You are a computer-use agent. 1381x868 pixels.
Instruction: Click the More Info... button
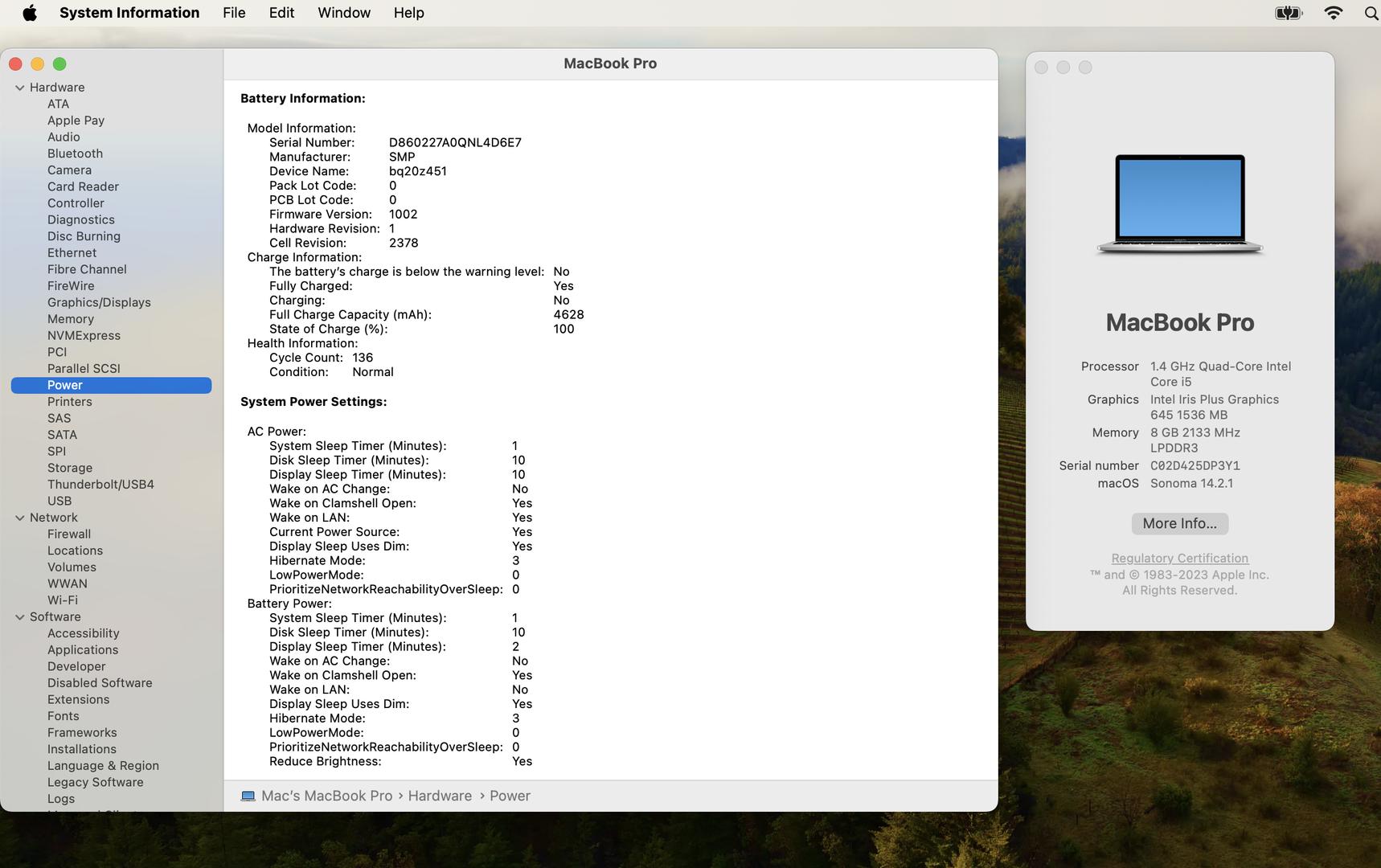pyautogui.click(x=1180, y=523)
